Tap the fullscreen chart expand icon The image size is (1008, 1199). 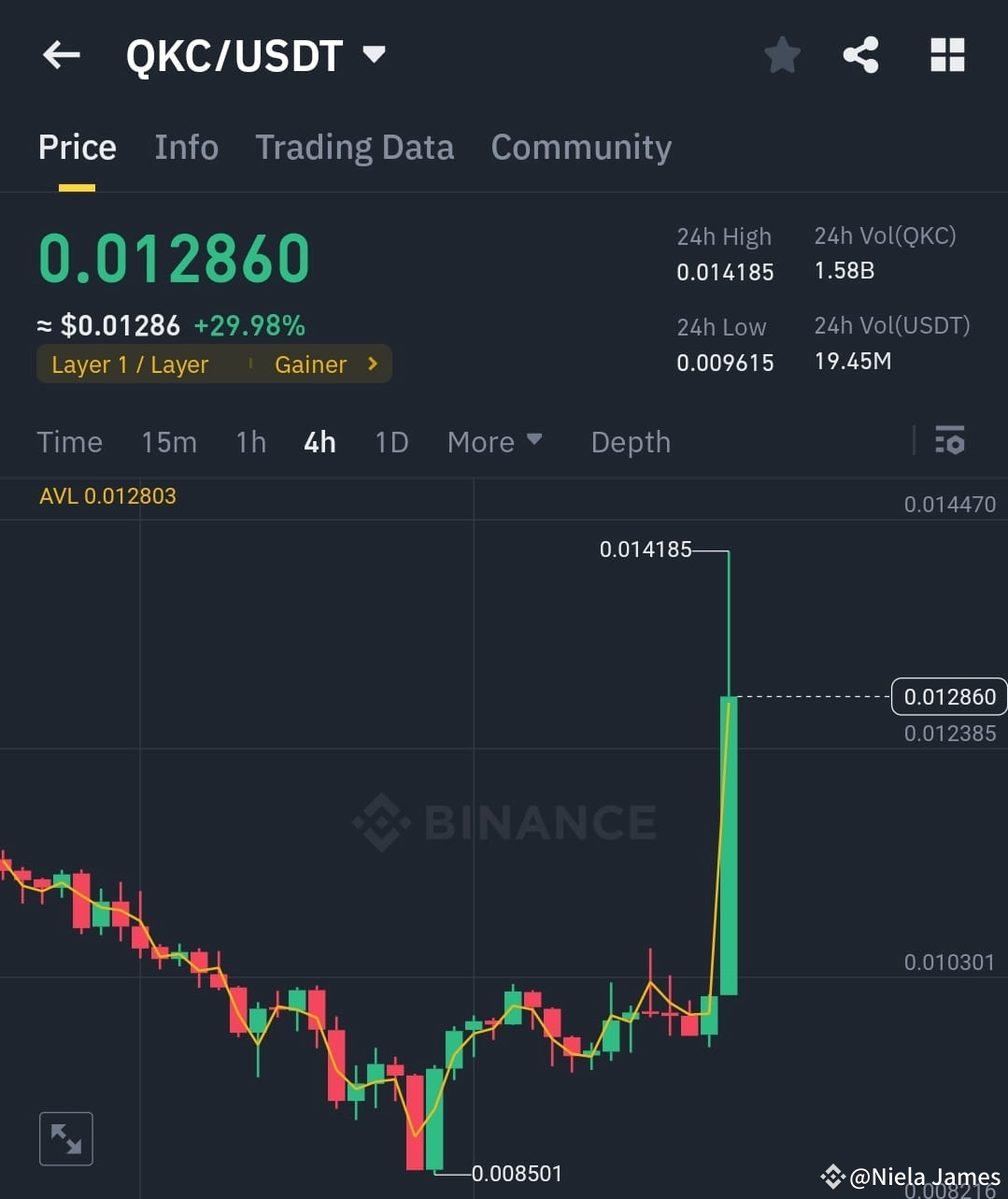point(65,1138)
